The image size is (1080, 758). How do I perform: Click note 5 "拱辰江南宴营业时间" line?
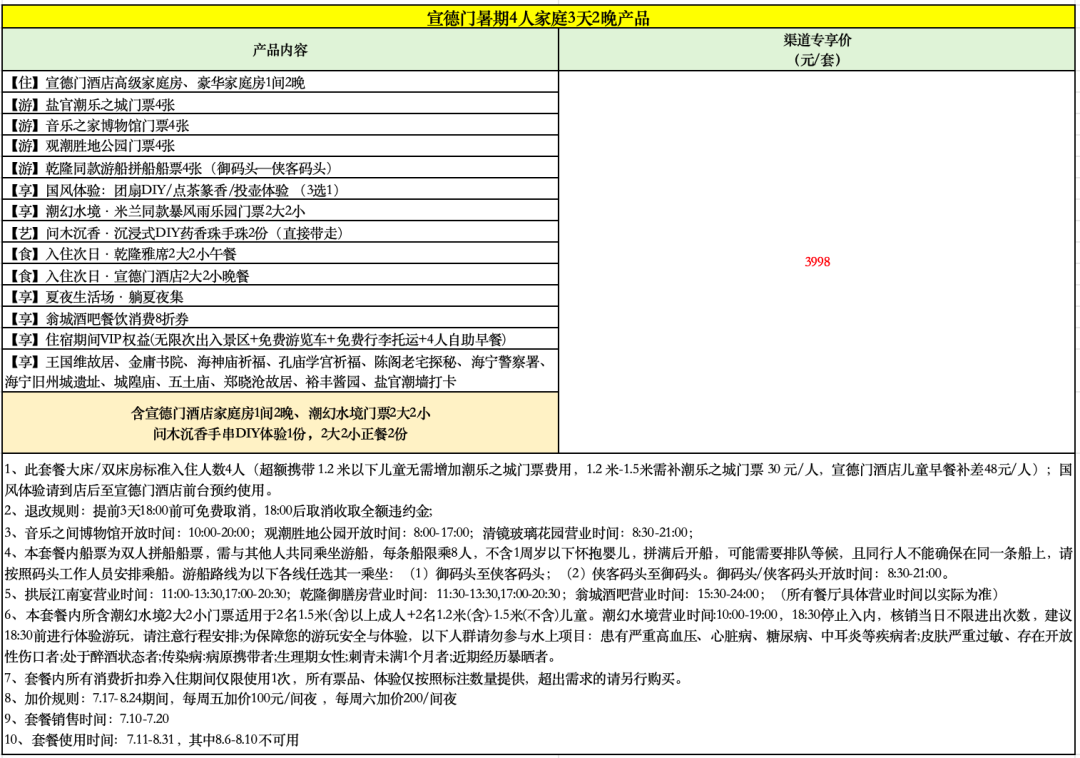[x=501, y=594]
